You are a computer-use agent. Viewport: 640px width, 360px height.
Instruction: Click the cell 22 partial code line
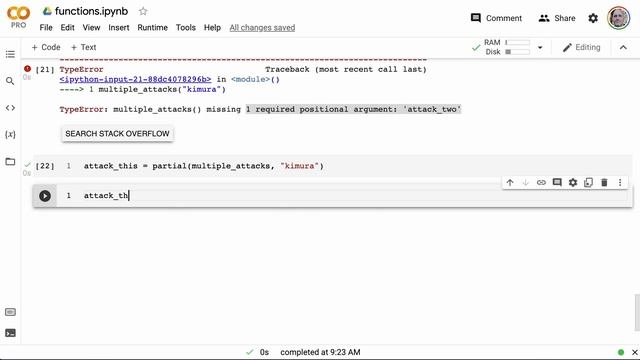204,166
